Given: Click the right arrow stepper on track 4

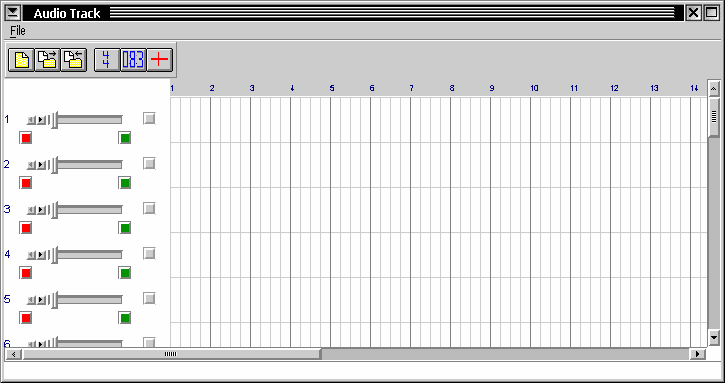Looking at the screenshot, I should click(x=41, y=255).
